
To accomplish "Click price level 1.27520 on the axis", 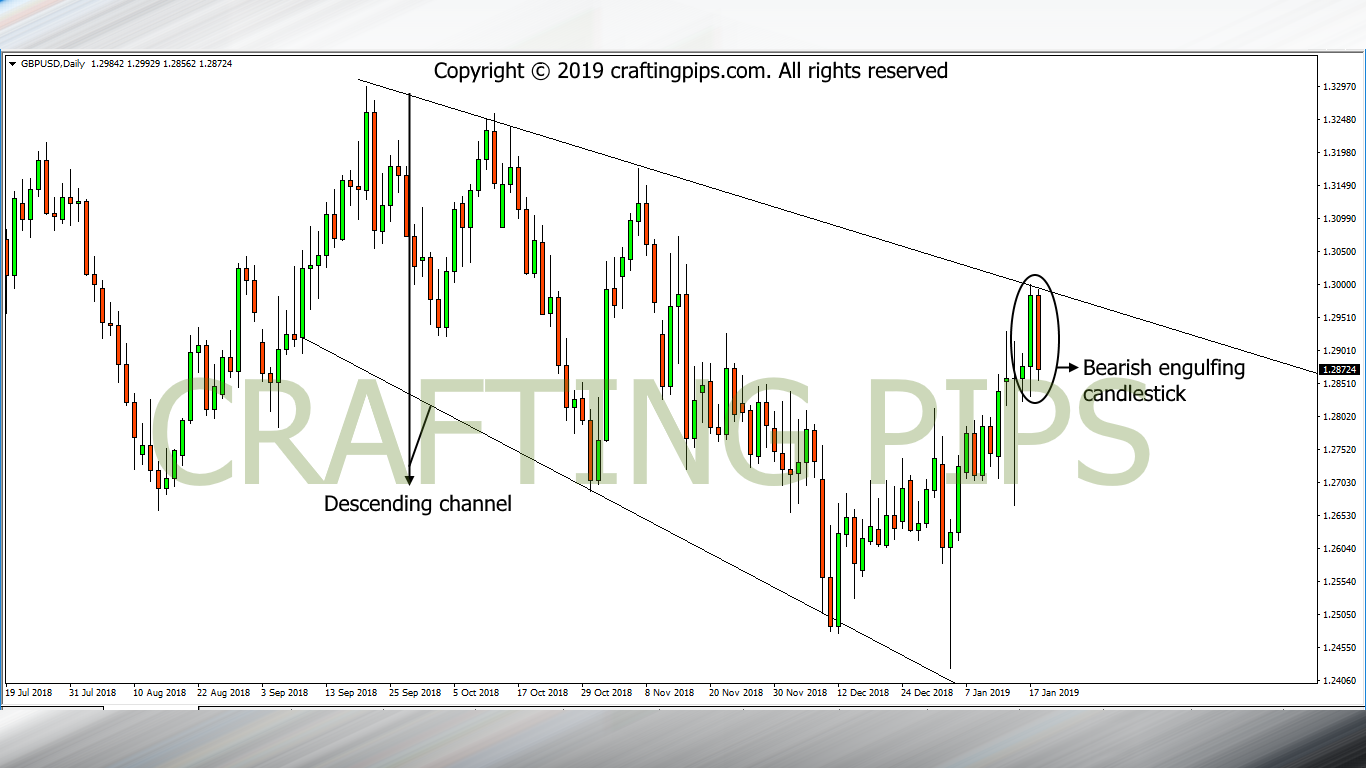I will click(x=1338, y=450).
